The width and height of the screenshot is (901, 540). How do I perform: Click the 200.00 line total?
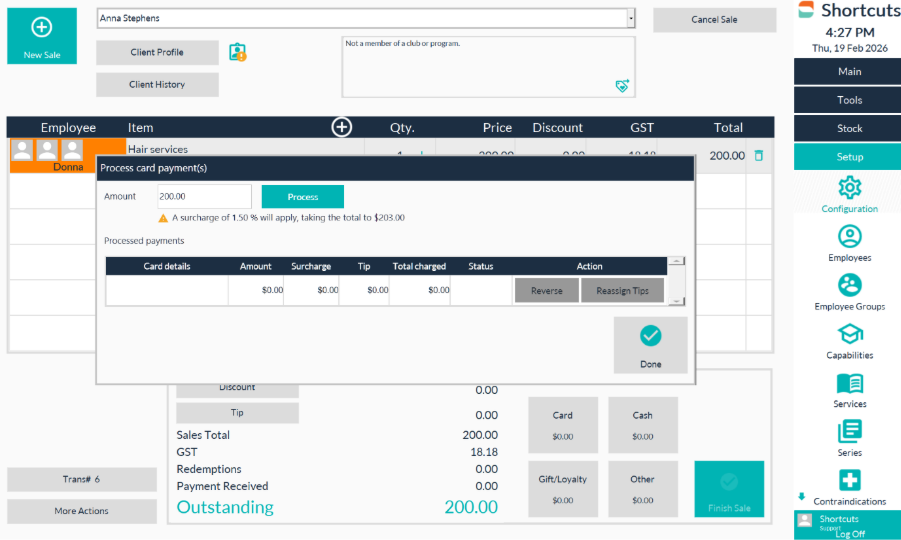727,156
